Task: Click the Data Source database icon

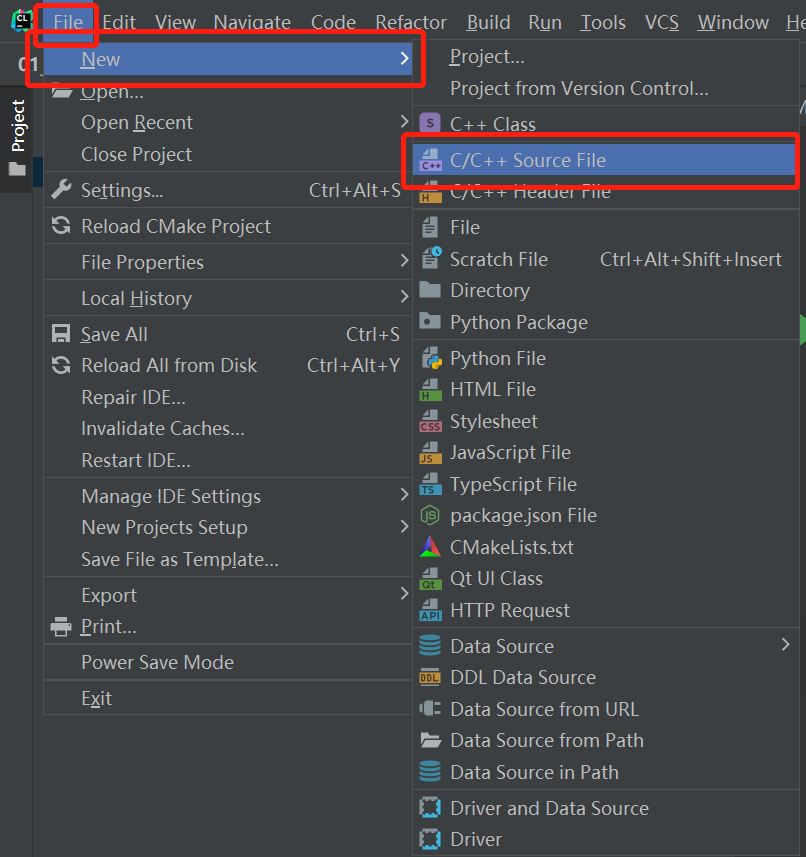Action: [430, 646]
